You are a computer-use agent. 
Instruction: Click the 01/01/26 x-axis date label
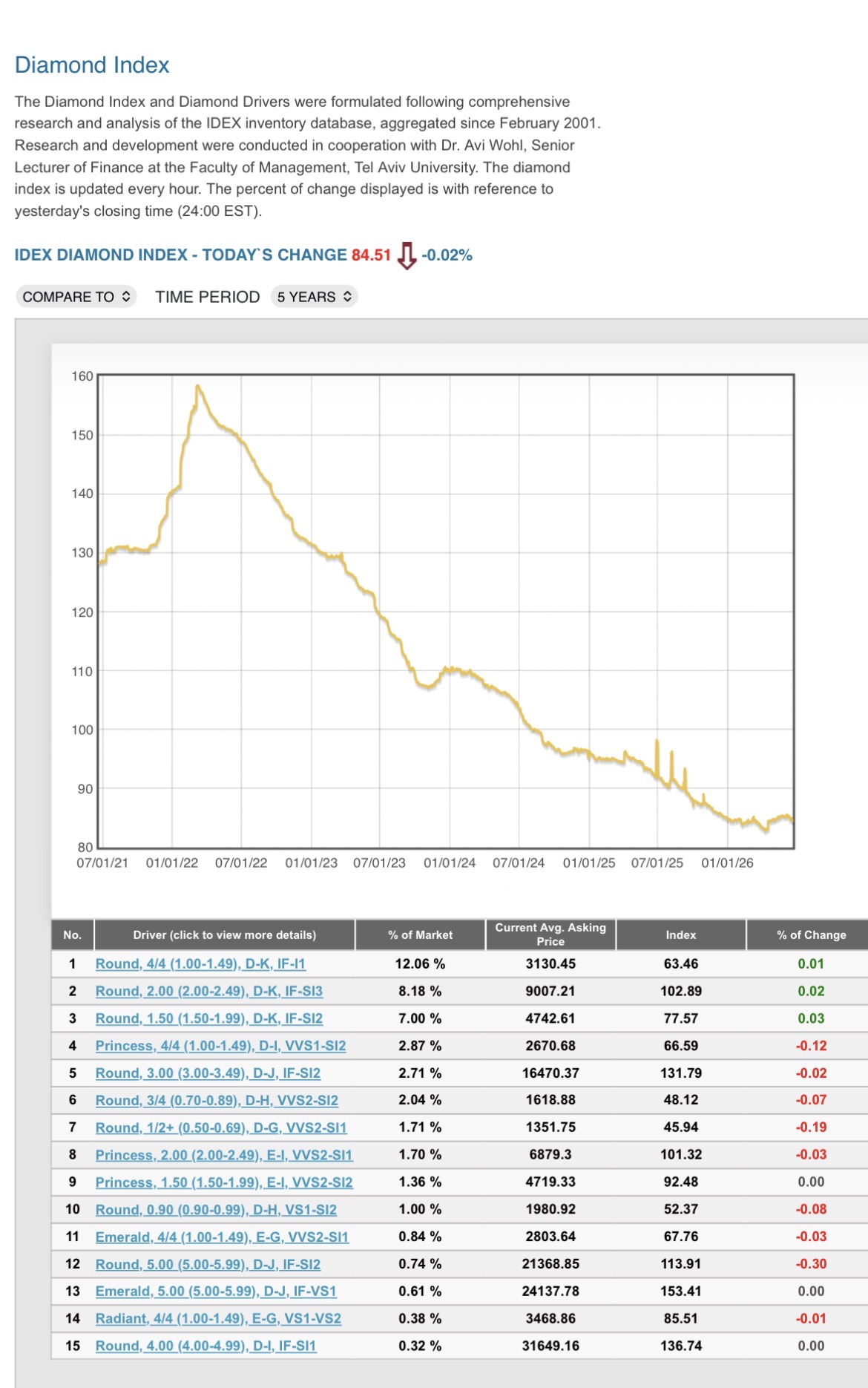pos(727,863)
